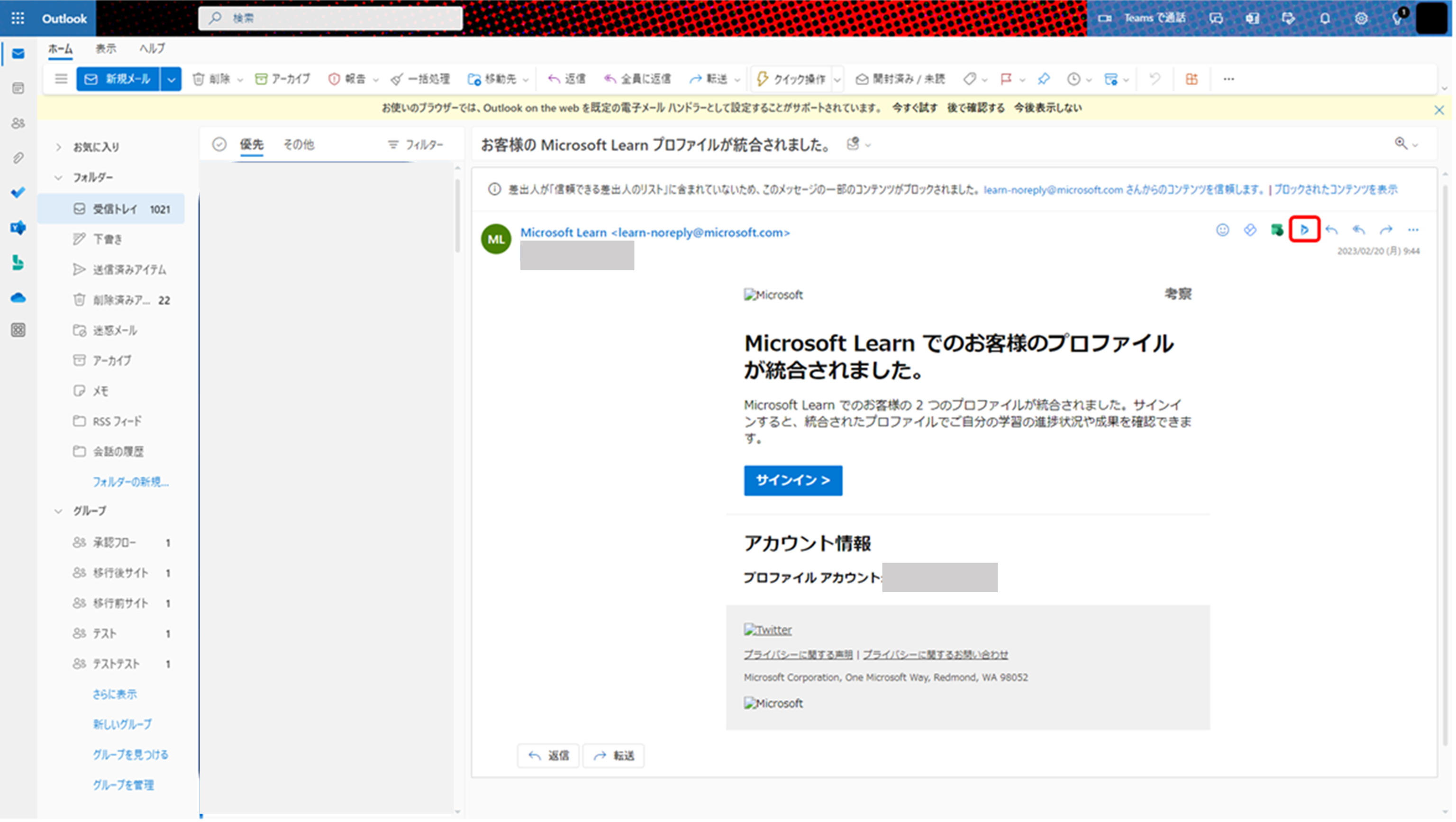Click the sender Microsoft Learn address
1456x822 pixels.
(x=655, y=233)
